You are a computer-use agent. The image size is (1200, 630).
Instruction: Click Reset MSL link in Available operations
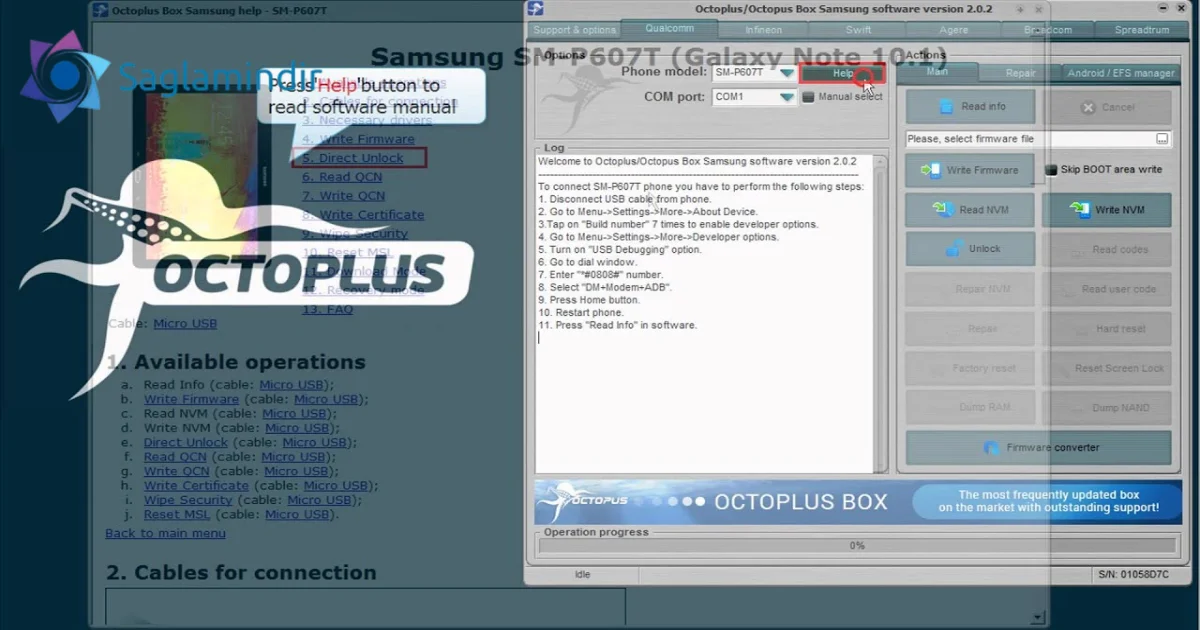tap(176, 514)
